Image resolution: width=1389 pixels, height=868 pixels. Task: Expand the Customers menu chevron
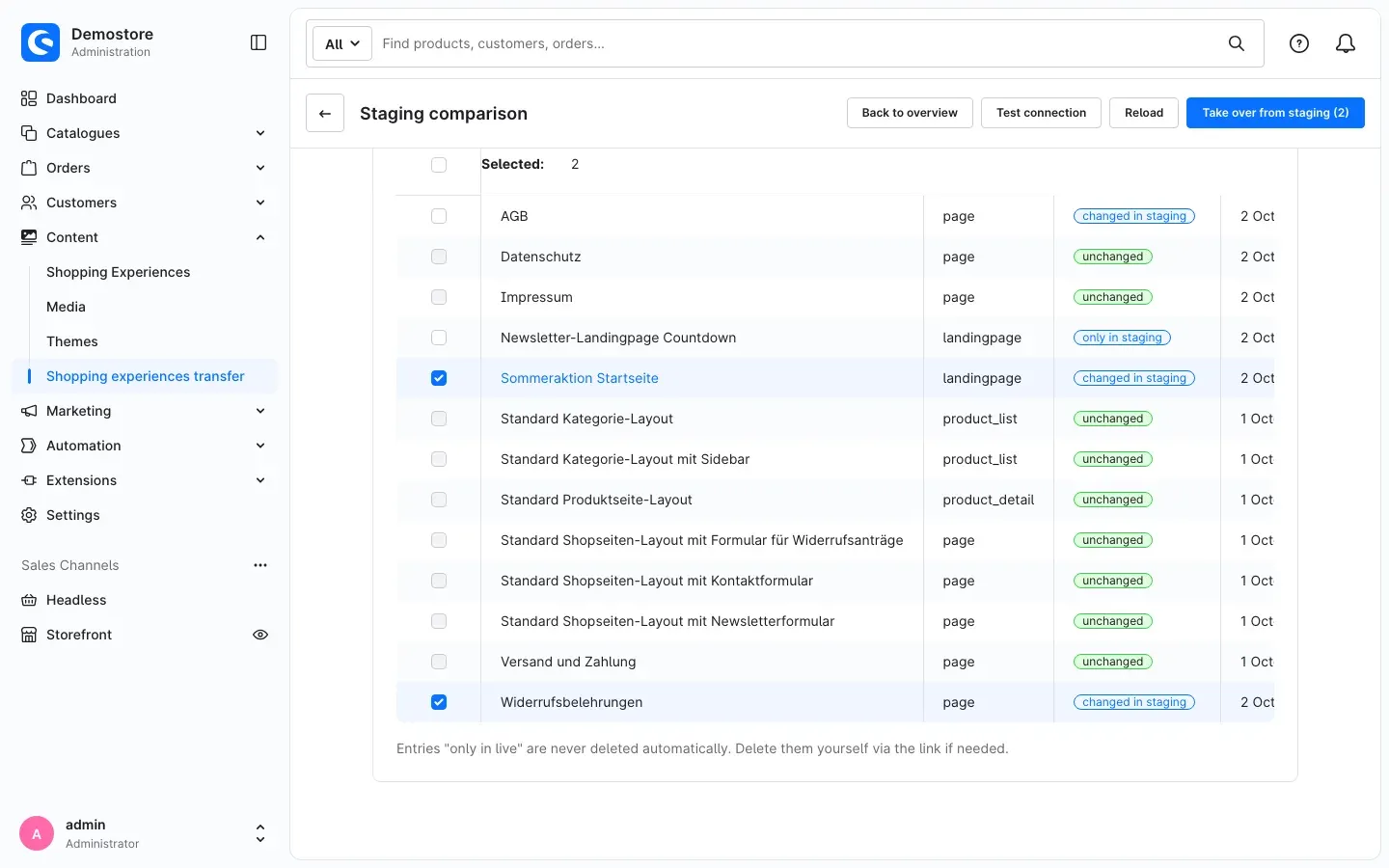tap(260, 203)
